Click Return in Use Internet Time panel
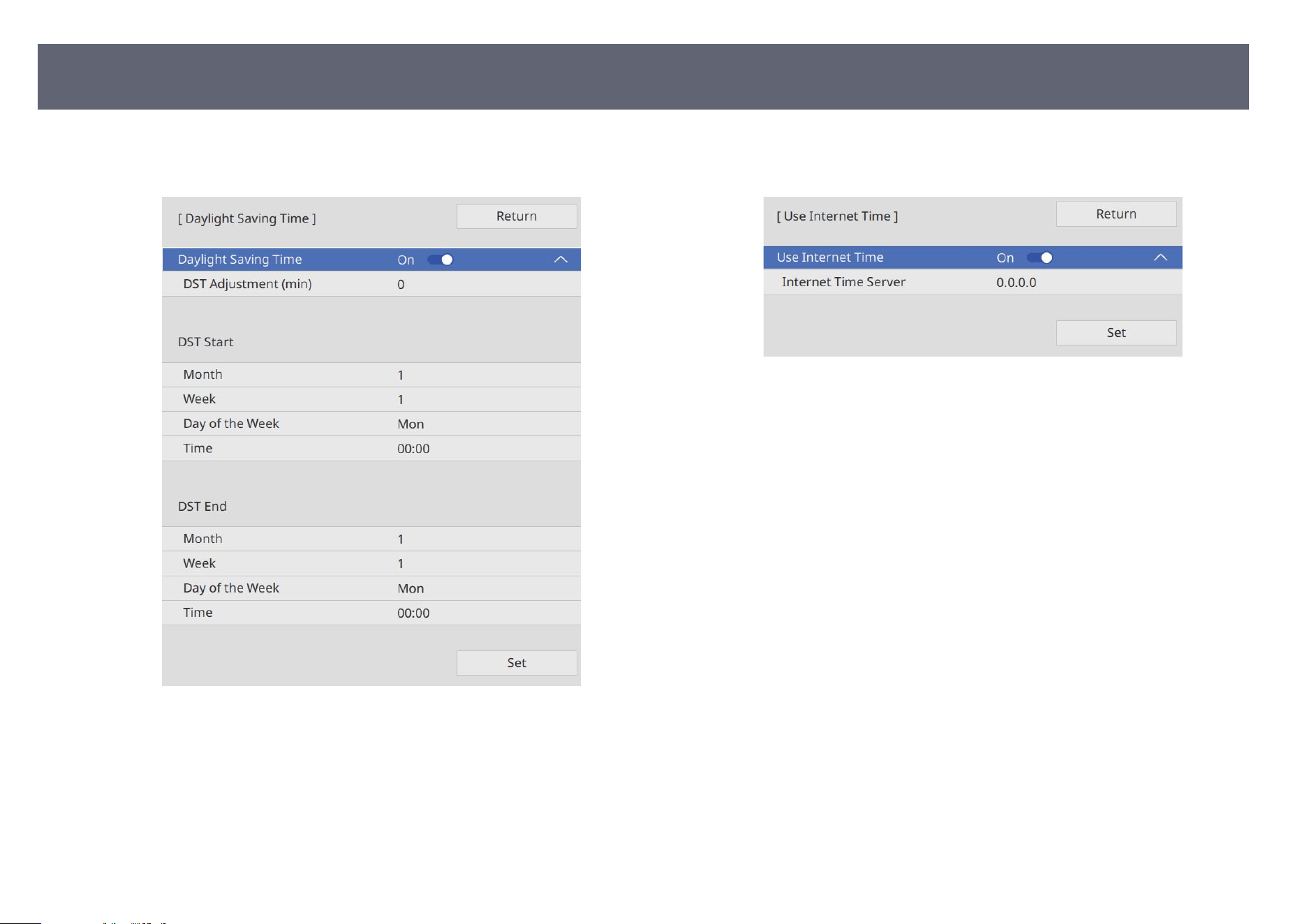The height and width of the screenshot is (924, 1307). pos(1116,214)
